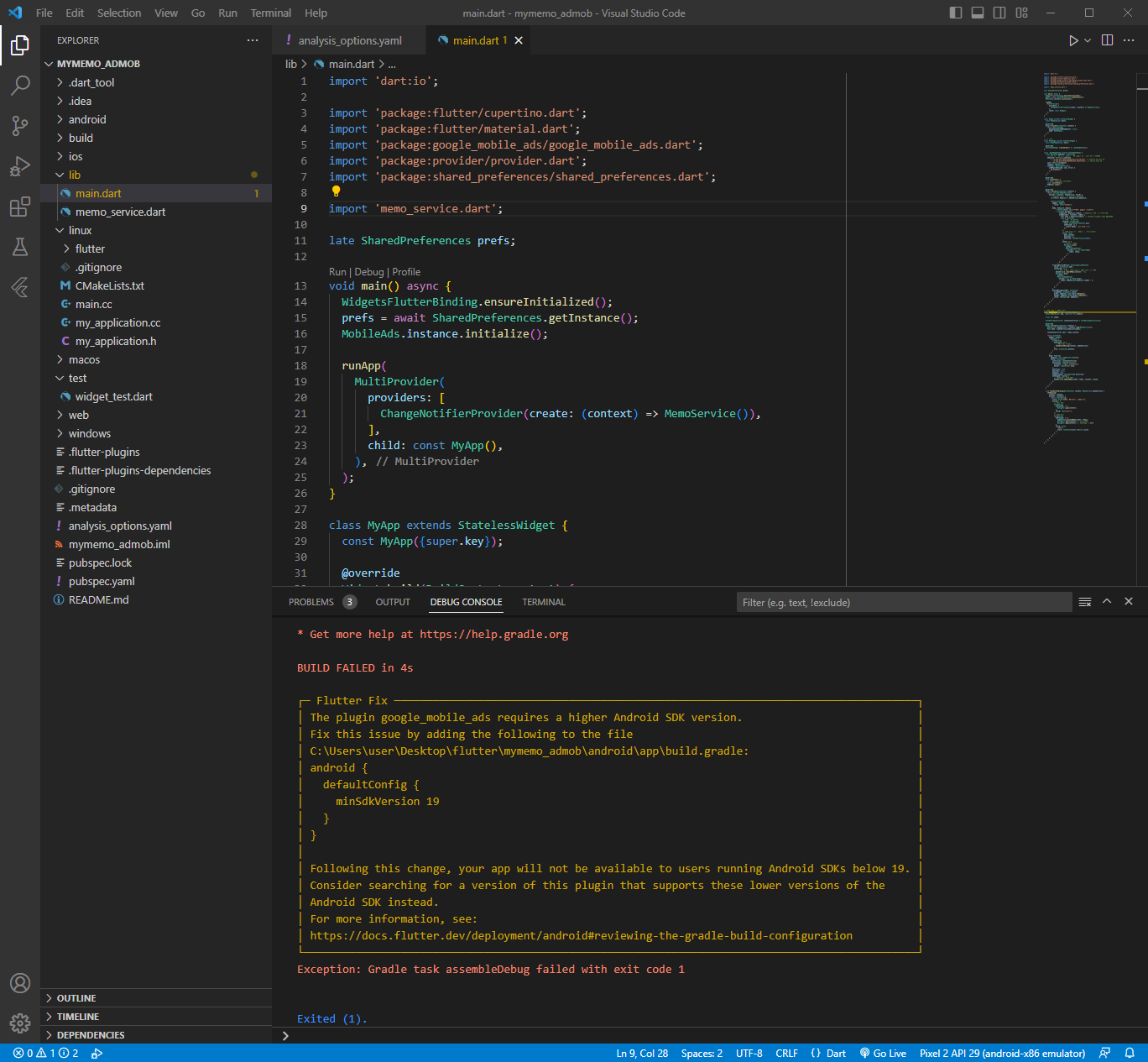Open widget_test.dart in the explorer
The image size is (1148, 1062).
[x=156, y=396]
